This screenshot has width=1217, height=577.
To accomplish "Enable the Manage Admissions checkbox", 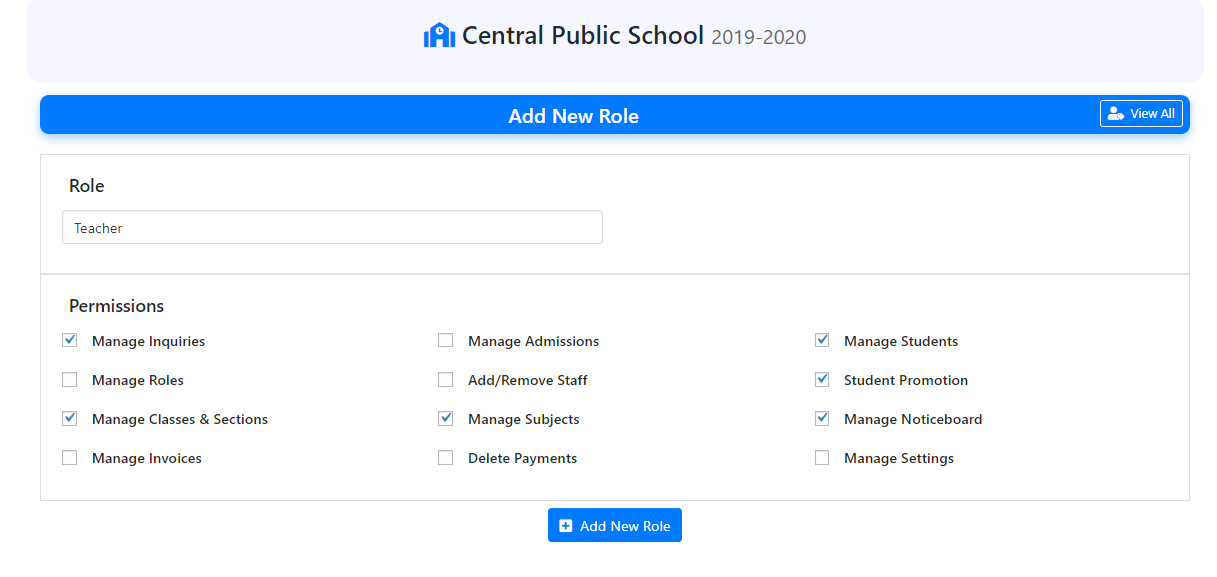I will 446,341.
